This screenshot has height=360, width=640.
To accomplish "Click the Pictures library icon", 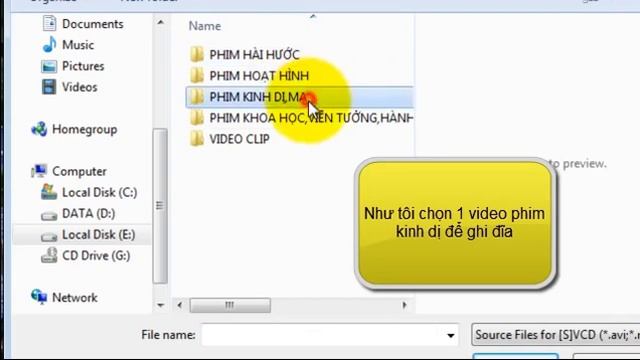I will point(49,66).
